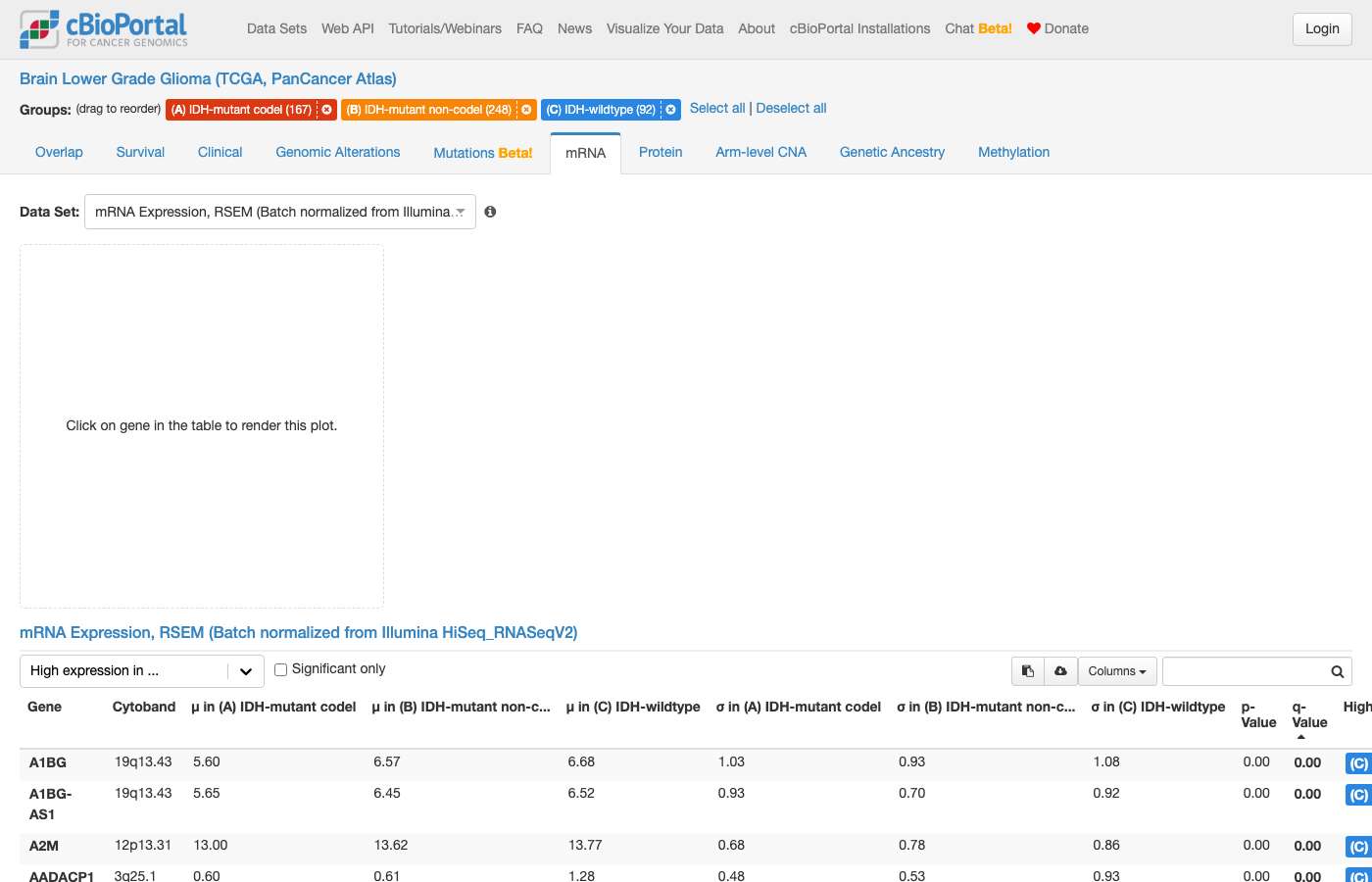Remove group (C) IDH-wildtype
This screenshot has width=1372, height=882.
(x=670, y=110)
